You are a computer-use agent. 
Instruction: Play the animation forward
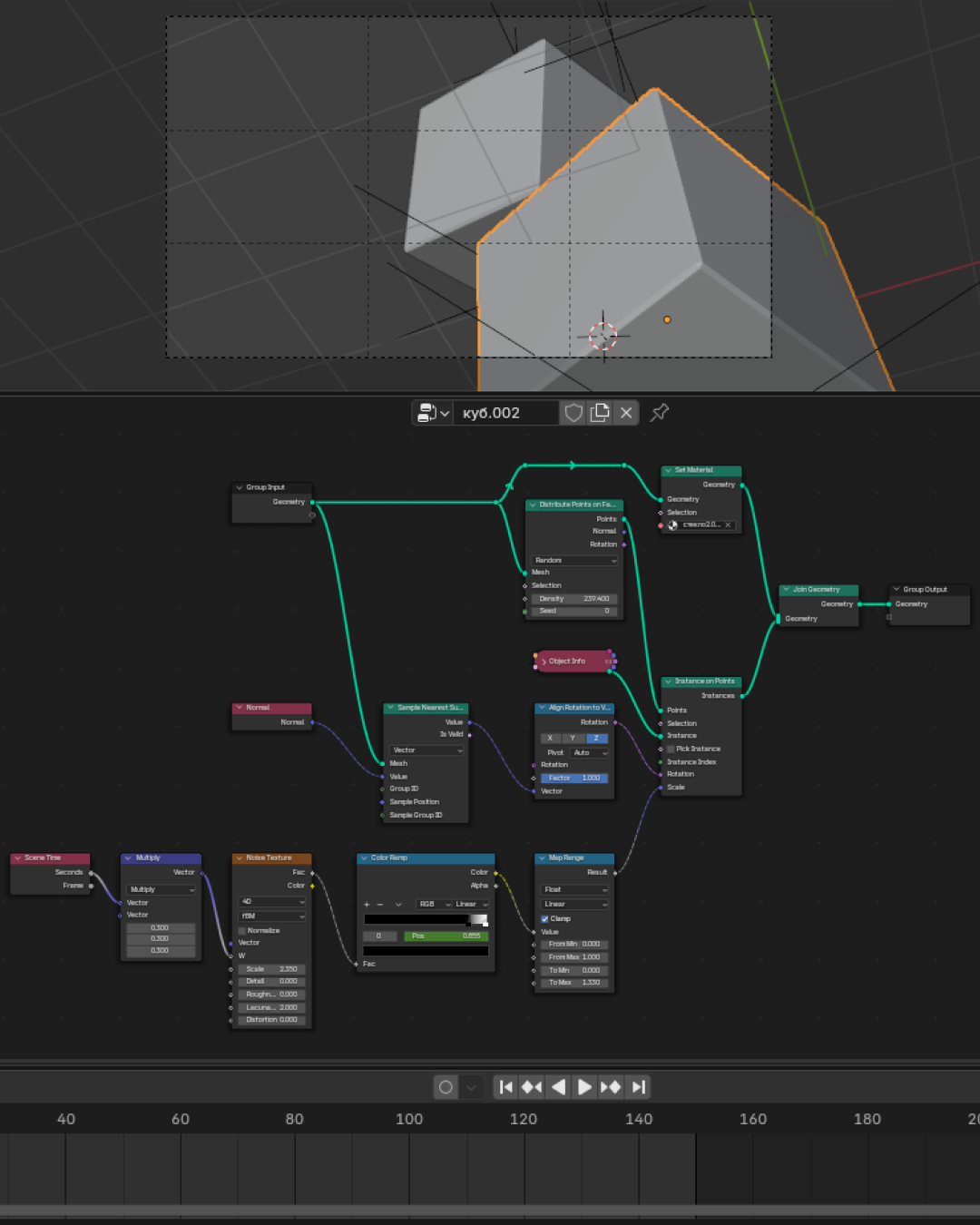pos(584,1087)
